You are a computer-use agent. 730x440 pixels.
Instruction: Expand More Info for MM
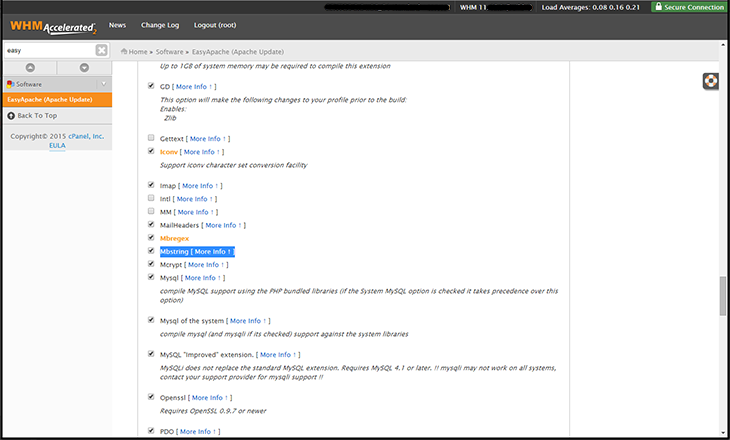coord(196,212)
